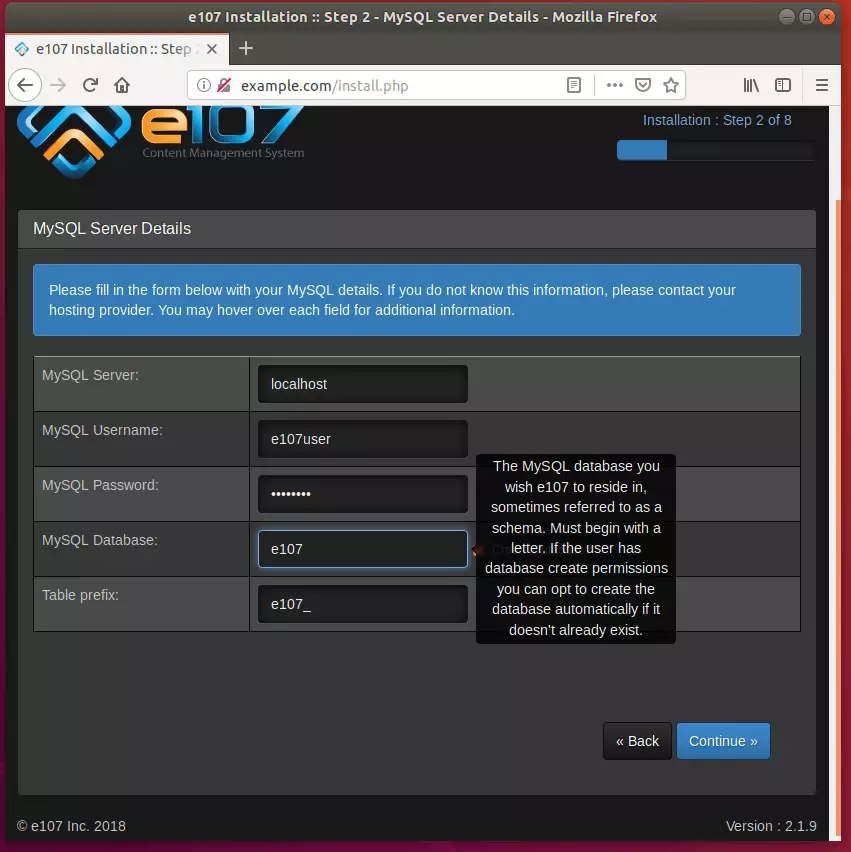
Task: Select the e107 Installation tab
Action: [117, 49]
